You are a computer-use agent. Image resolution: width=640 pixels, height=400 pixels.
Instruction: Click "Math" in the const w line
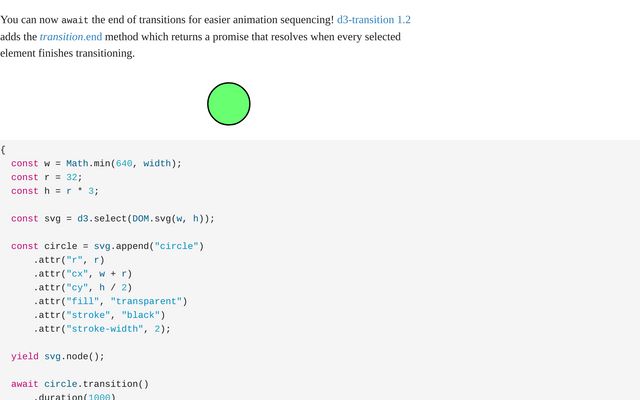click(78, 163)
